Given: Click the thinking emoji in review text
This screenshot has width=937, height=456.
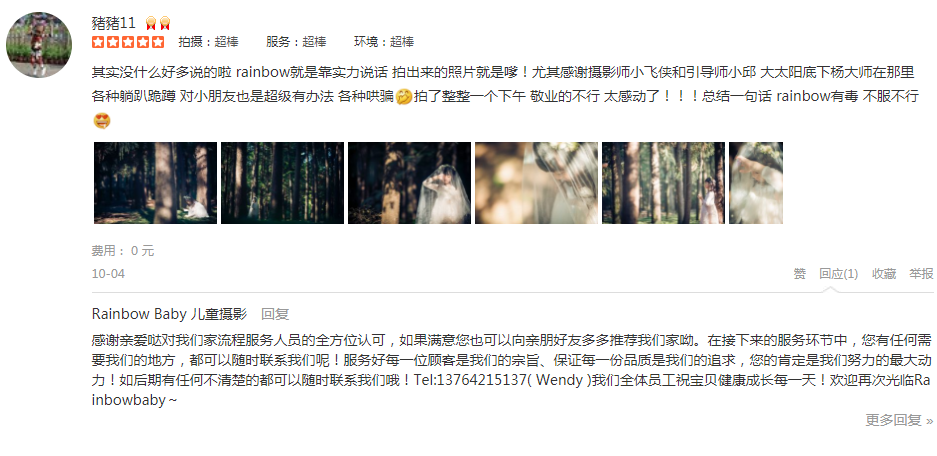Looking at the screenshot, I should [404, 96].
